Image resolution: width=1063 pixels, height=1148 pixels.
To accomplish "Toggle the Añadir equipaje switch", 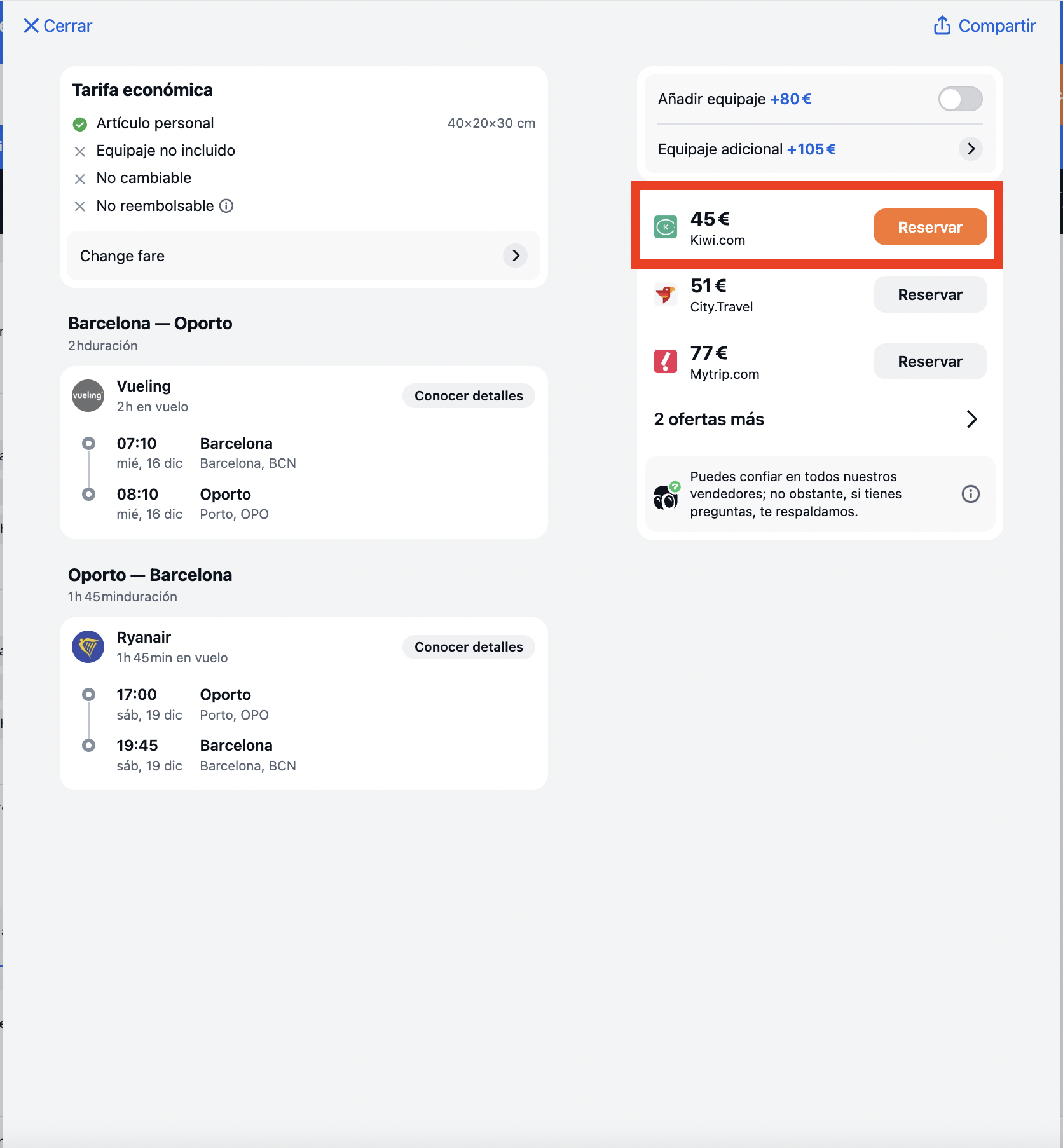I will 960,99.
